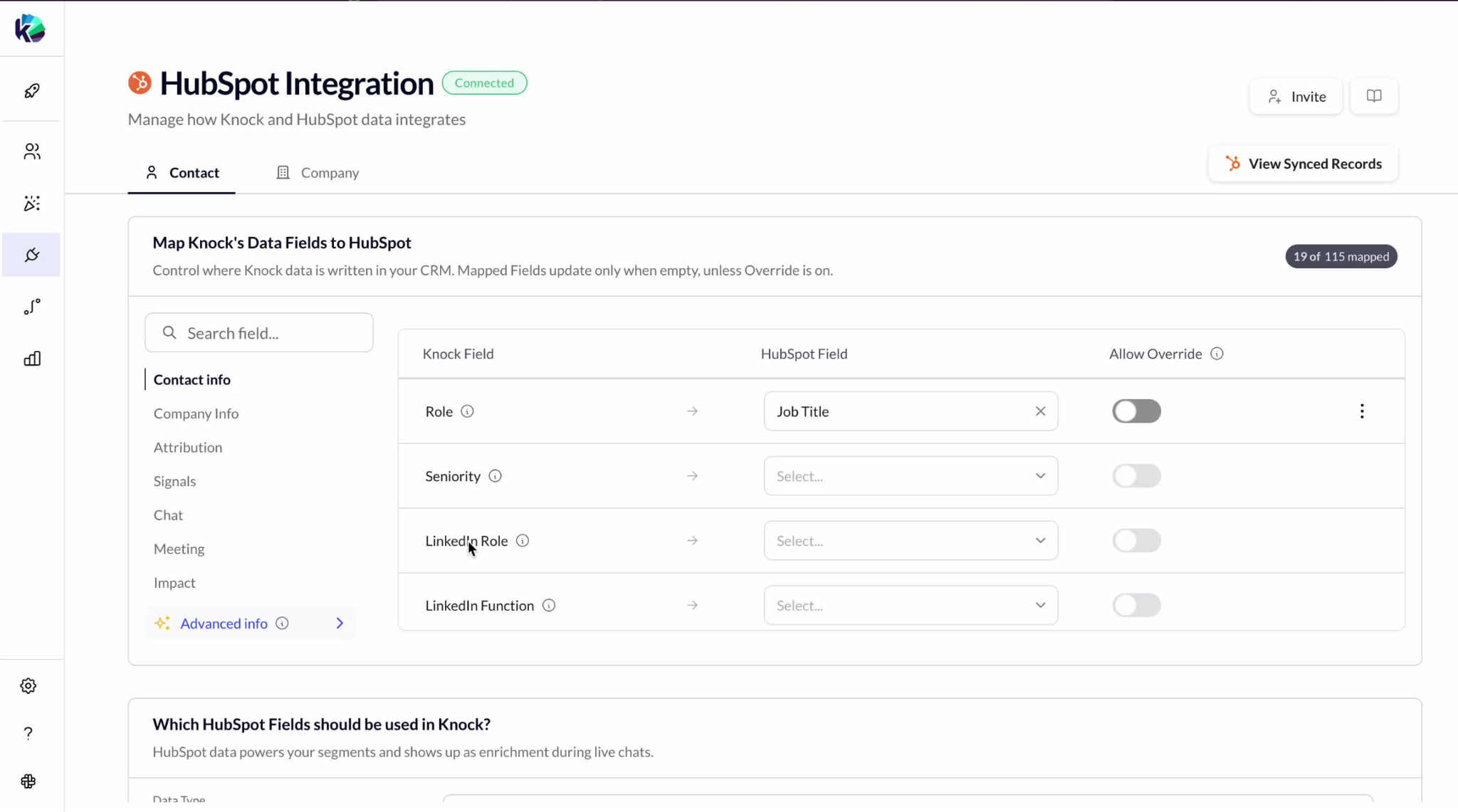Select Meeting category
The width and height of the screenshot is (1458, 812).
tap(179, 549)
